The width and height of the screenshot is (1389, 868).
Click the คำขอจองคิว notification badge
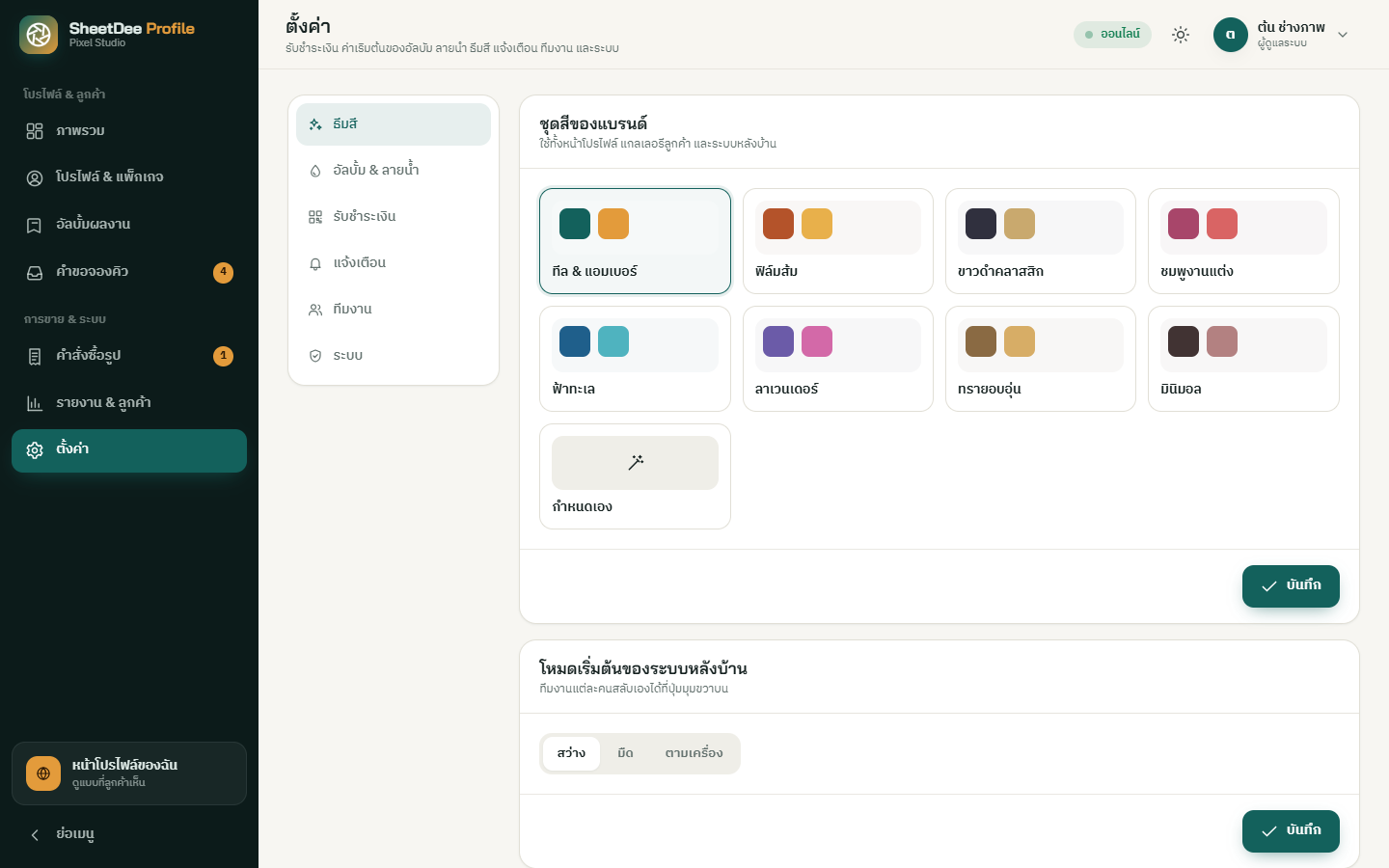pos(223,273)
